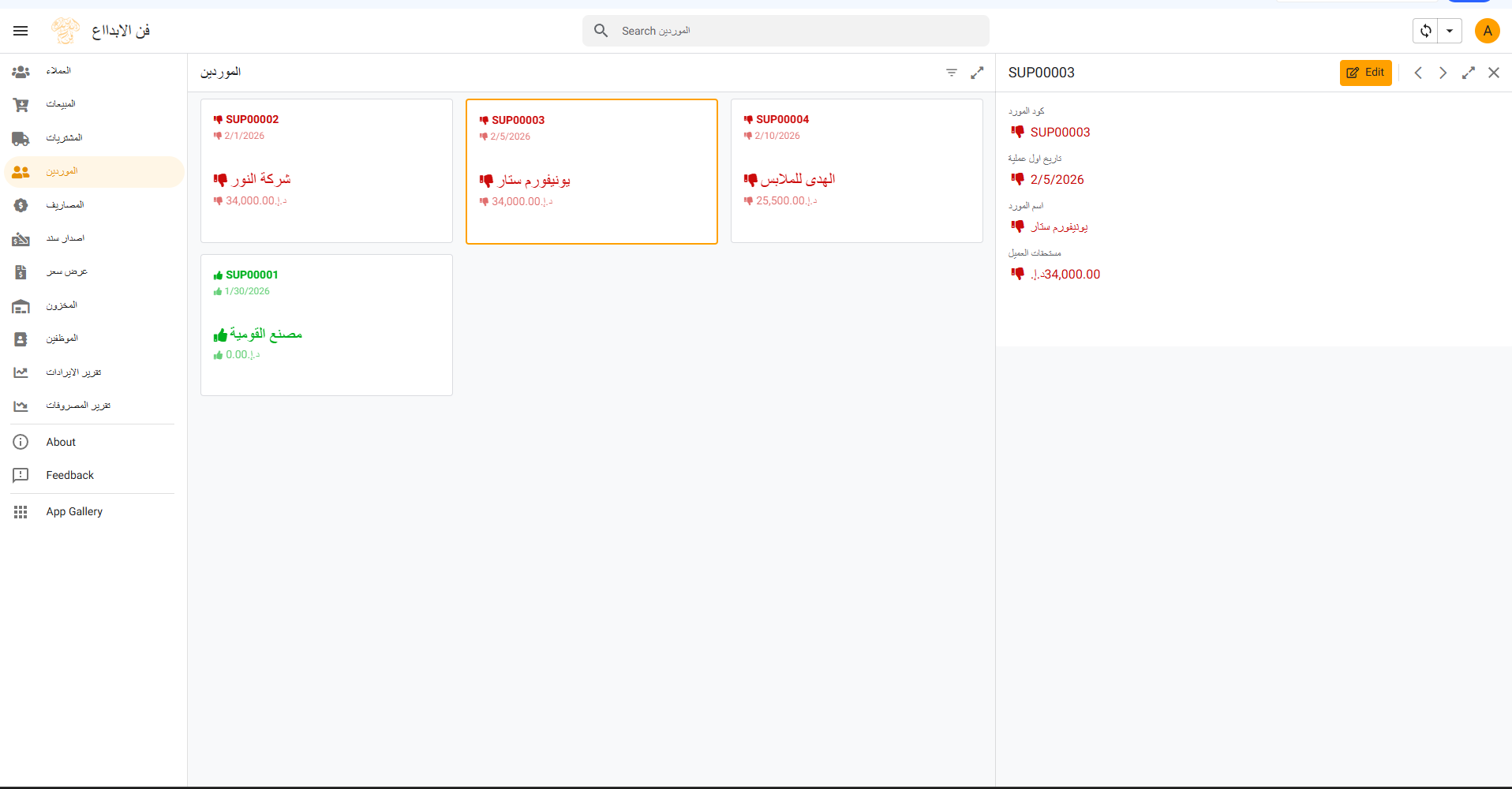The height and width of the screenshot is (789, 1512).
Task: Expand the suppliers list to full screen
Action: 977,73
